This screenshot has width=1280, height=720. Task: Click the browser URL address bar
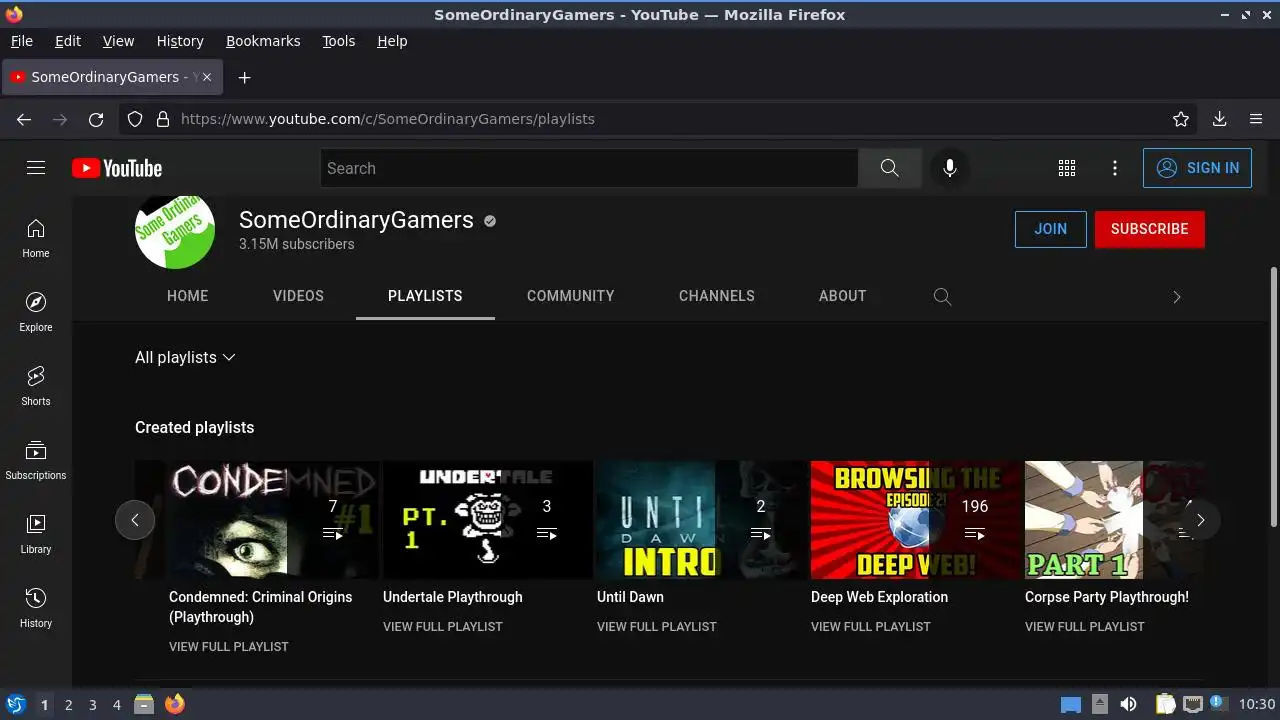pyautogui.click(x=660, y=119)
